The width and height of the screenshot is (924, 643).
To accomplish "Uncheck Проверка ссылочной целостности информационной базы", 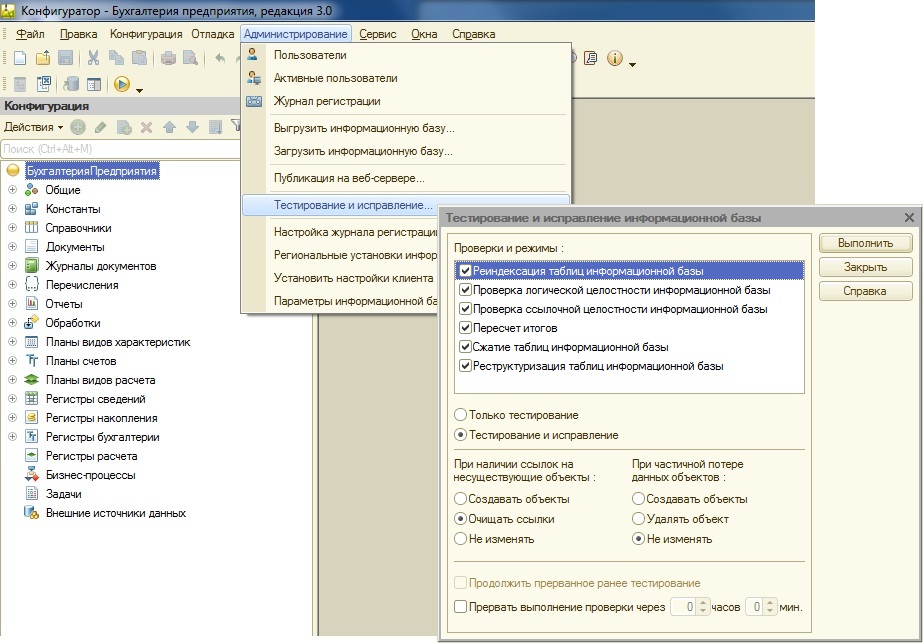I will (x=466, y=309).
